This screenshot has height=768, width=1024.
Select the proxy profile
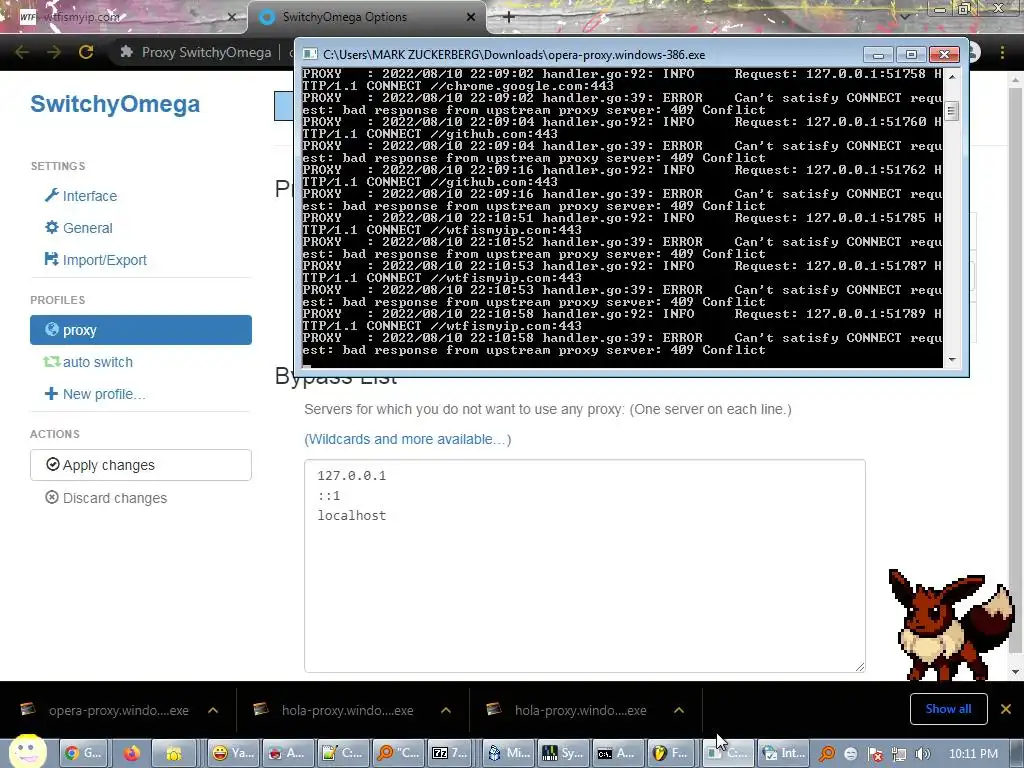click(x=140, y=330)
